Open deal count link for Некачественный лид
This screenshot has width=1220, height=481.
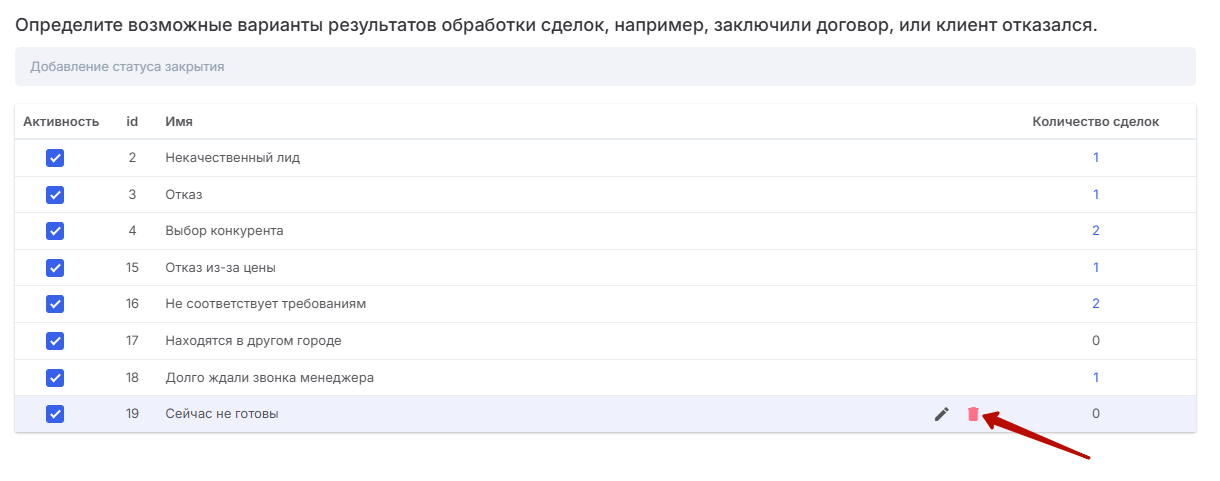(x=1096, y=157)
